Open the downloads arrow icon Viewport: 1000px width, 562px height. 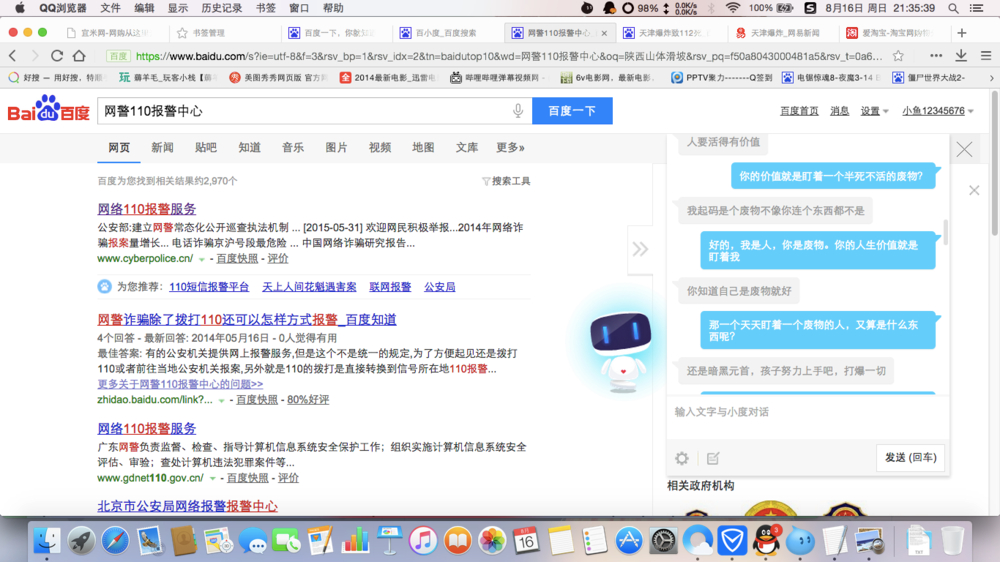(x=961, y=56)
